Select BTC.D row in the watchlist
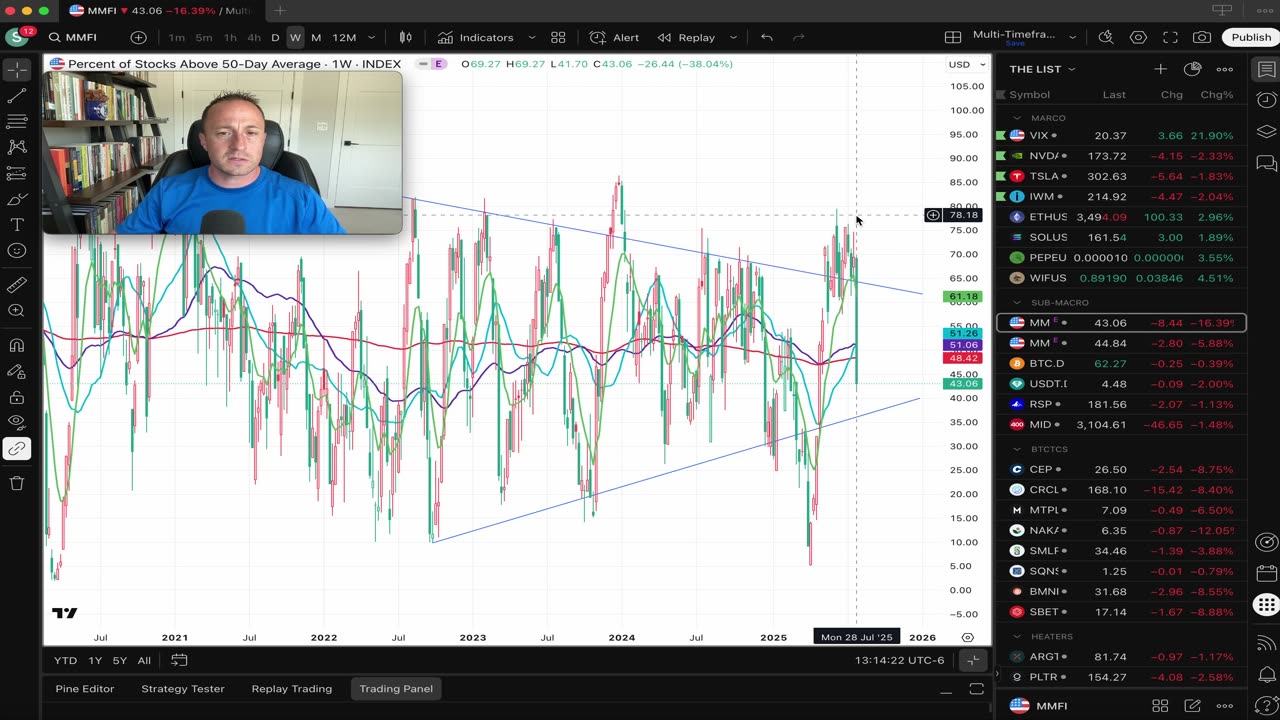The image size is (1280, 720). 1121,363
